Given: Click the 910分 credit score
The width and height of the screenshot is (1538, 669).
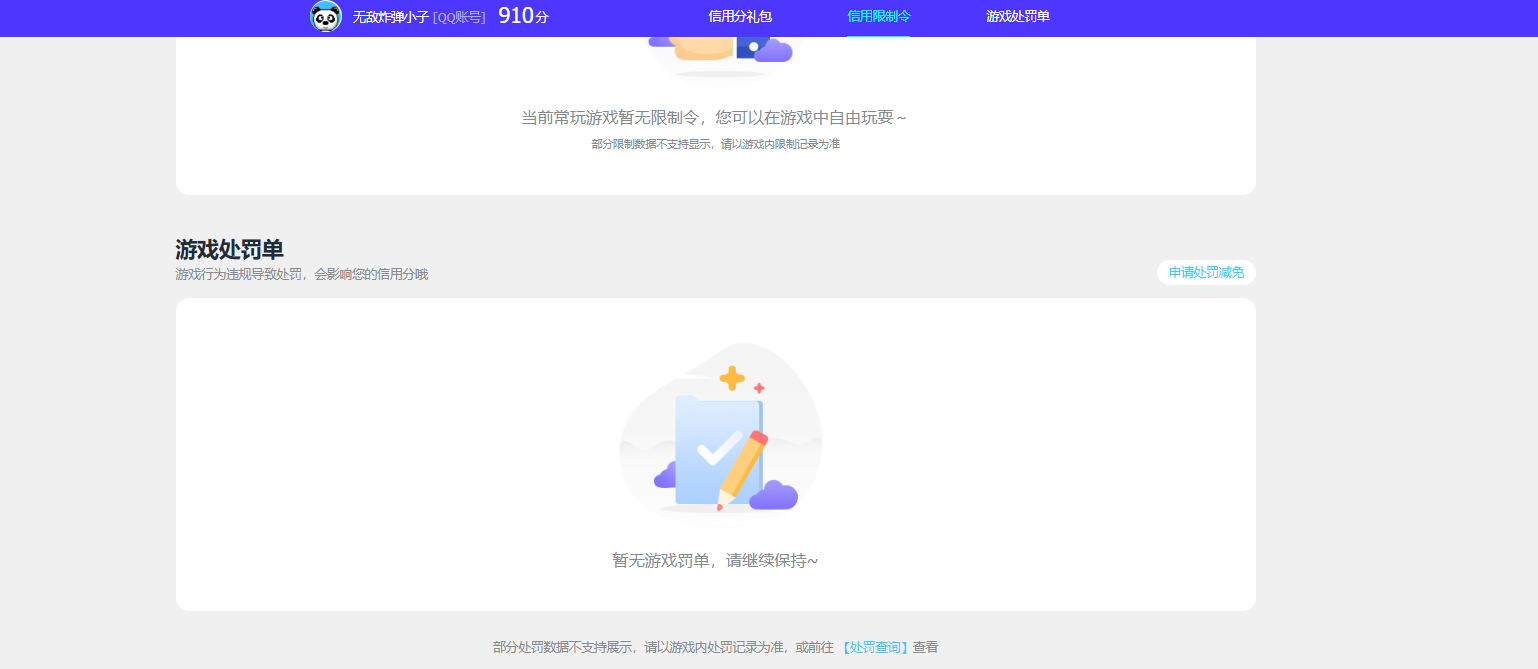Looking at the screenshot, I should [x=523, y=16].
